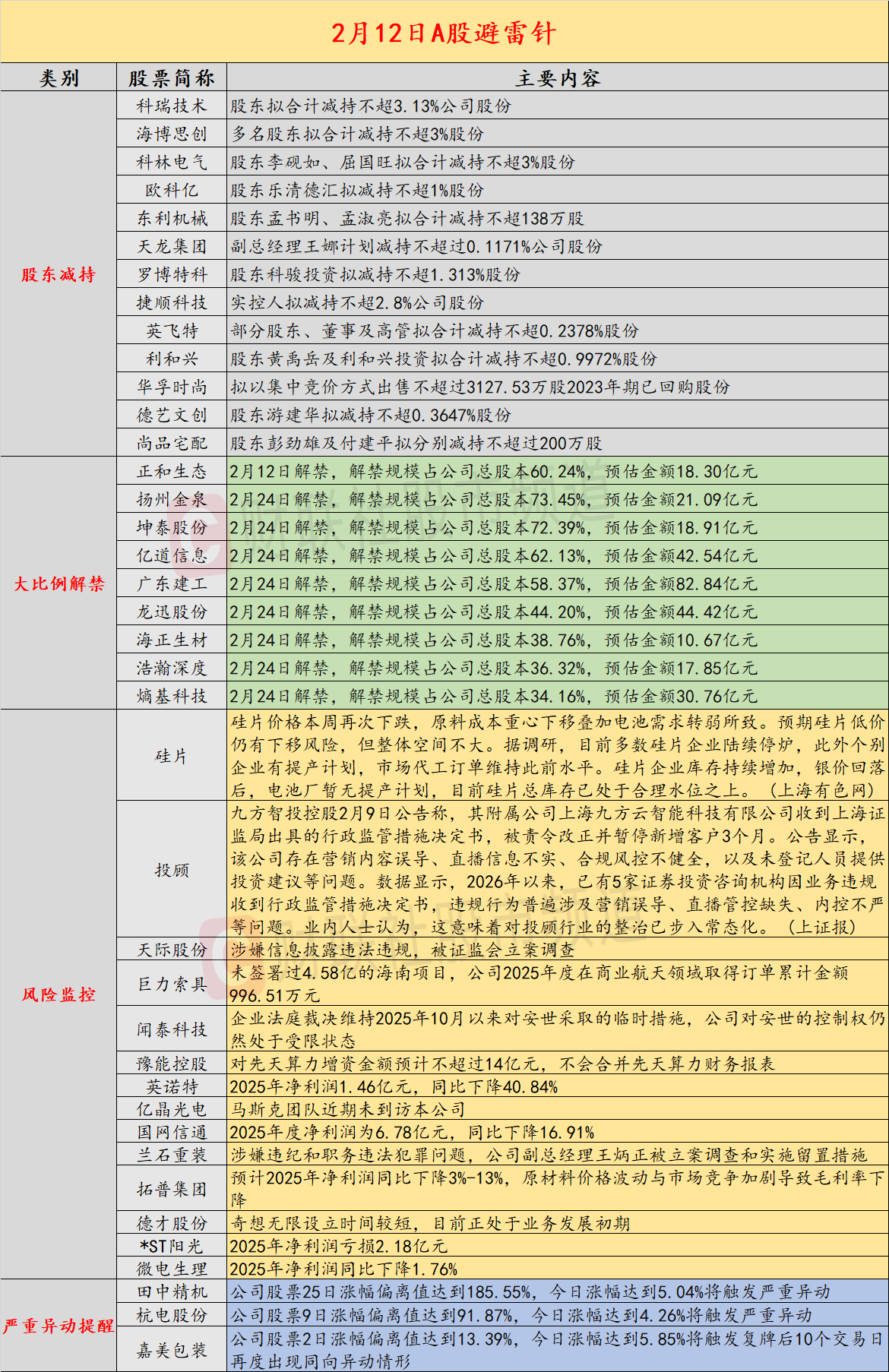Click the red '大比例解禁' category cell
The image size is (889, 1372).
pos(59,583)
